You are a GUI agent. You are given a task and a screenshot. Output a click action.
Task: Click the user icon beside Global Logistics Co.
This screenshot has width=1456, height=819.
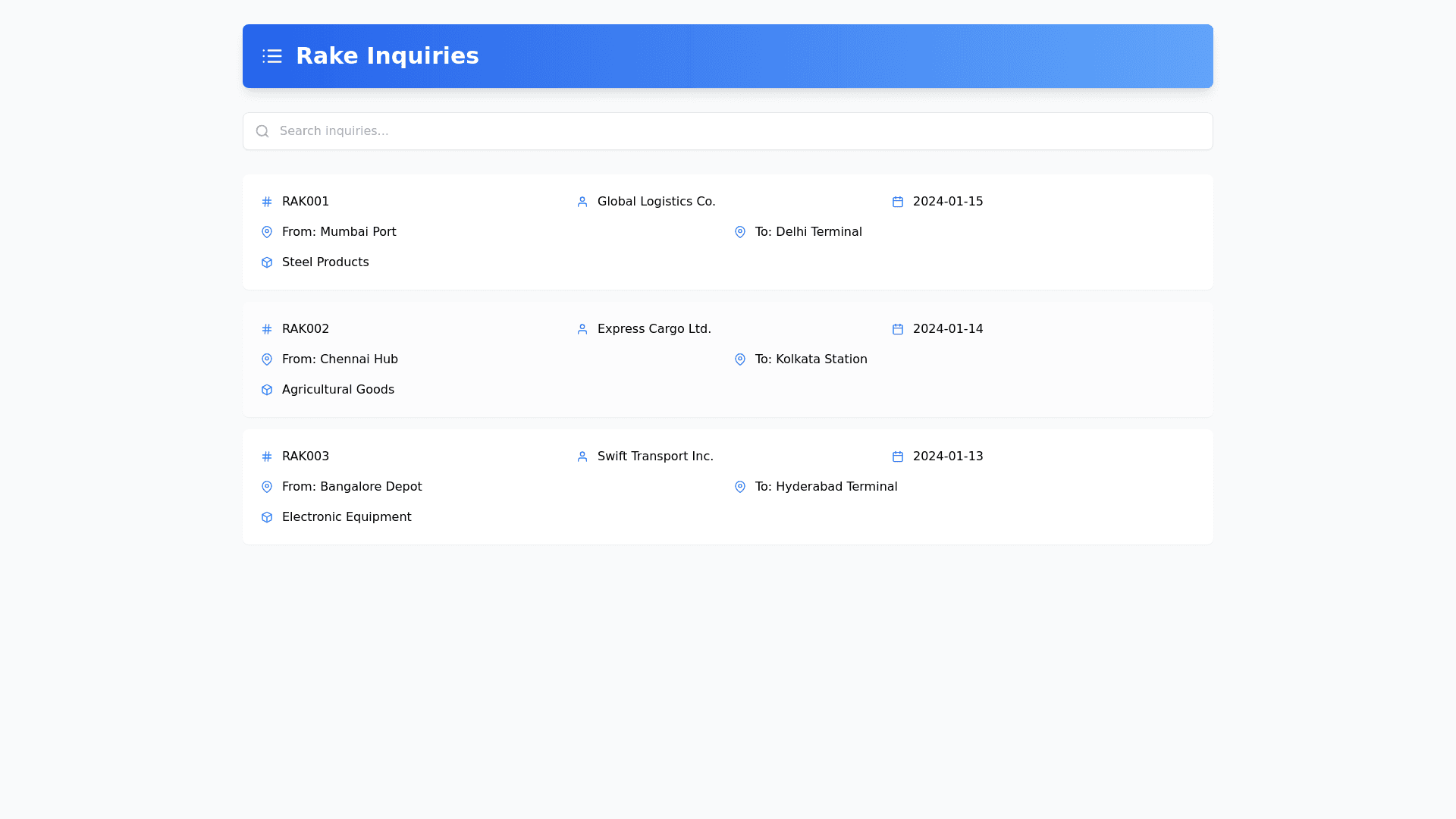[x=582, y=202]
